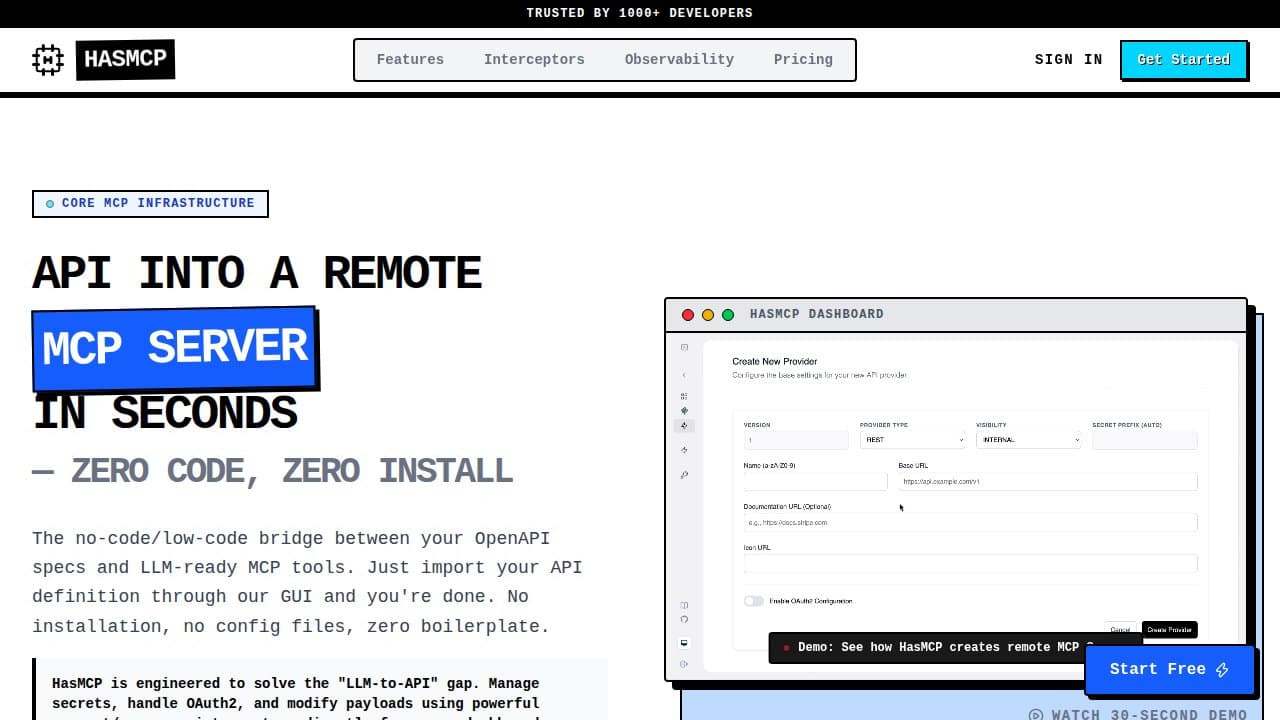Click the black HASMCP wordmark
This screenshot has height=720, width=1280.
coord(125,59)
